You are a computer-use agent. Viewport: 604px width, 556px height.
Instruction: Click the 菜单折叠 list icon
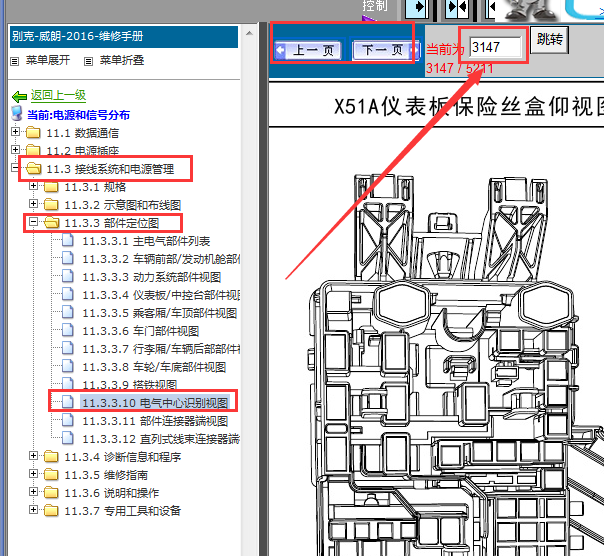89,61
